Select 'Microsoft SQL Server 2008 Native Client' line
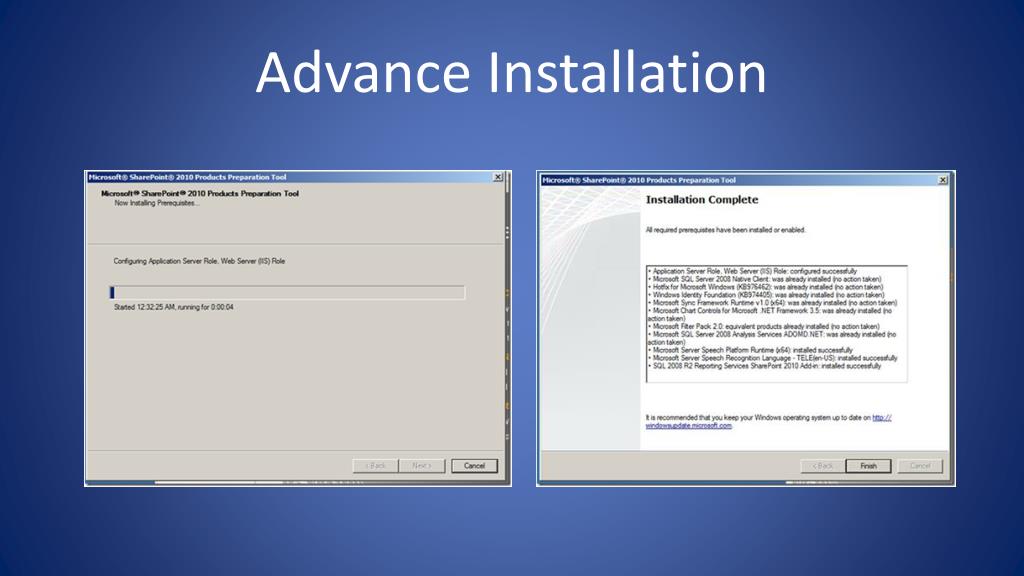The width and height of the screenshot is (1024, 576). coord(765,279)
